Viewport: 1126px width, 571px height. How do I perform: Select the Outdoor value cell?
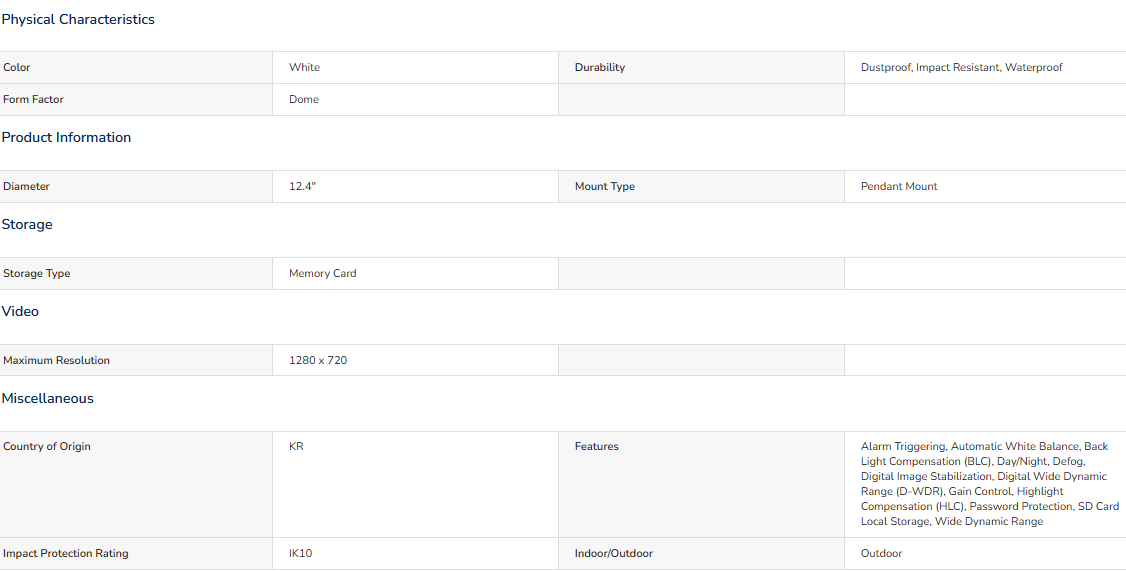click(985, 554)
